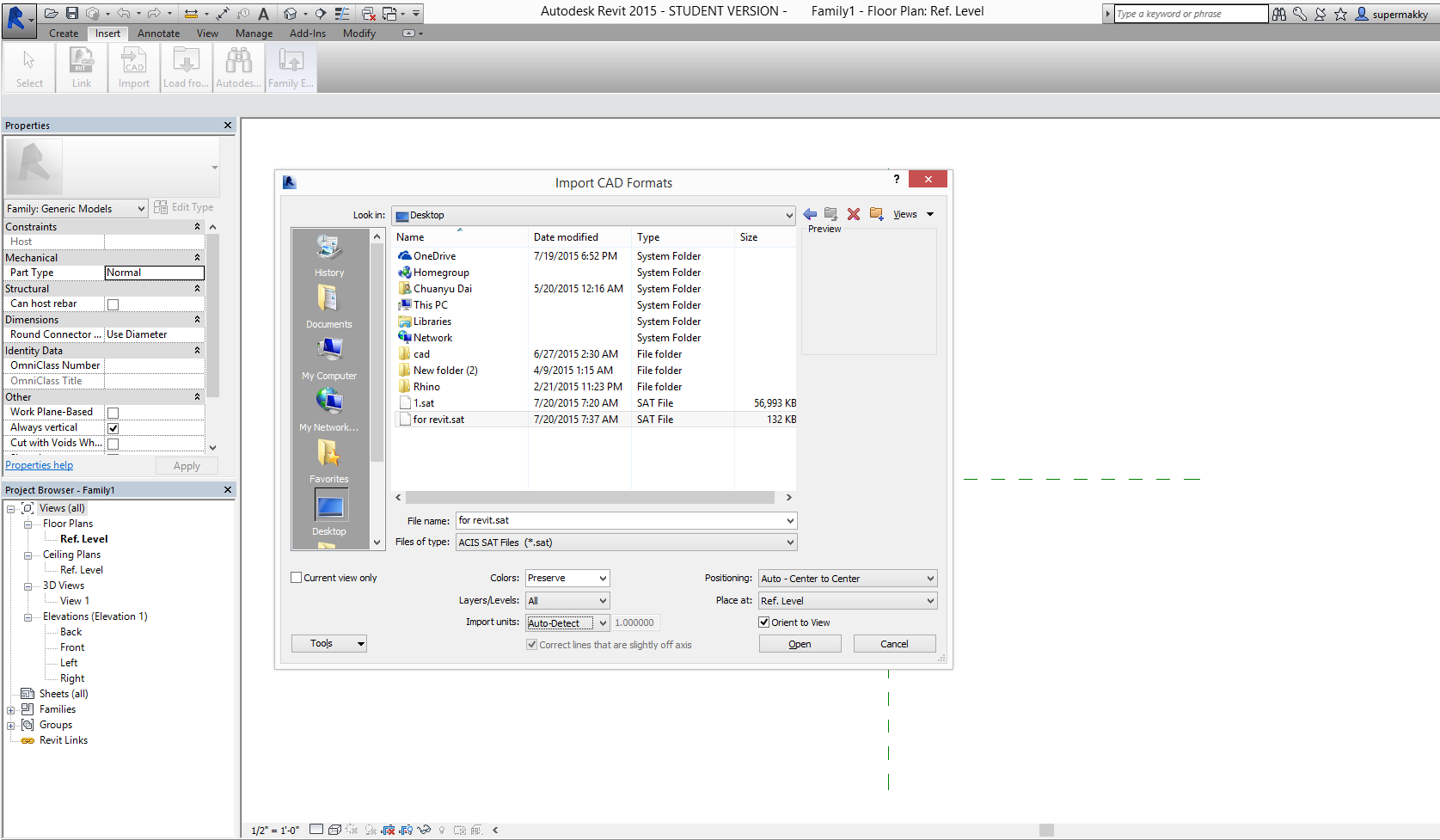Click the horizontal scrollbar in file list

click(590, 497)
